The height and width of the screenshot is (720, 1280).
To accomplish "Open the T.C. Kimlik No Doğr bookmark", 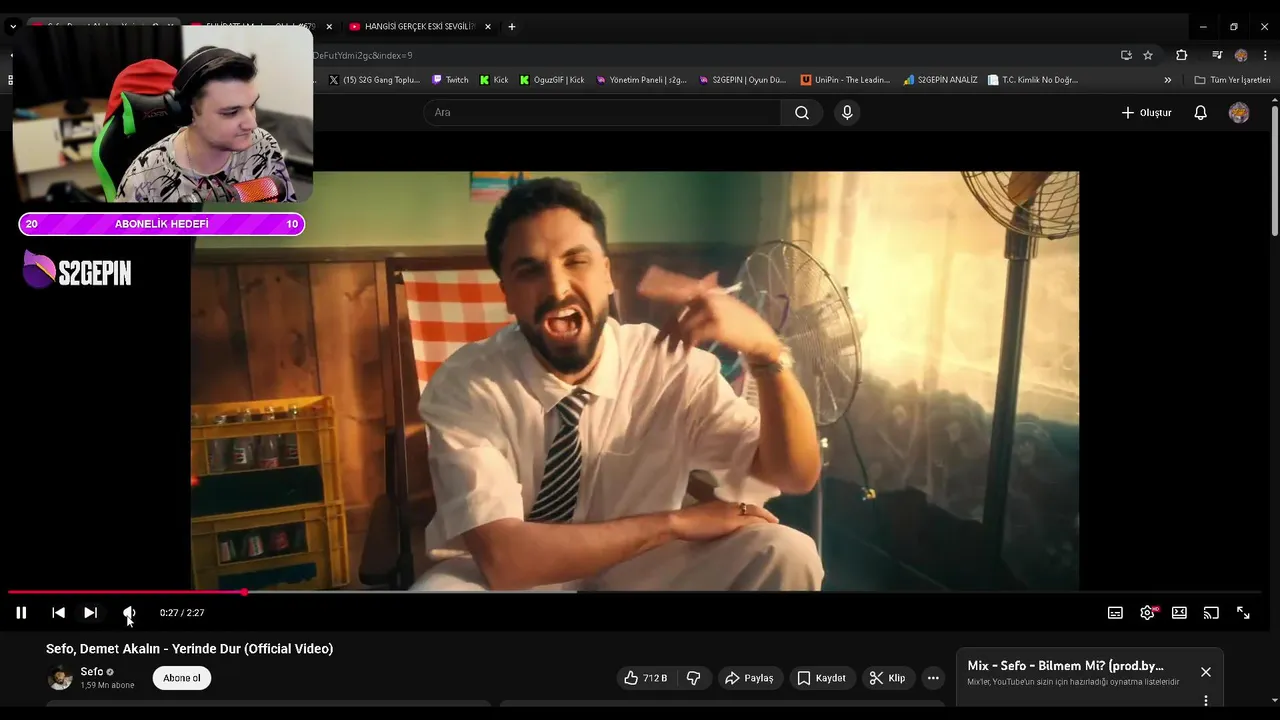I will point(1033,80).
